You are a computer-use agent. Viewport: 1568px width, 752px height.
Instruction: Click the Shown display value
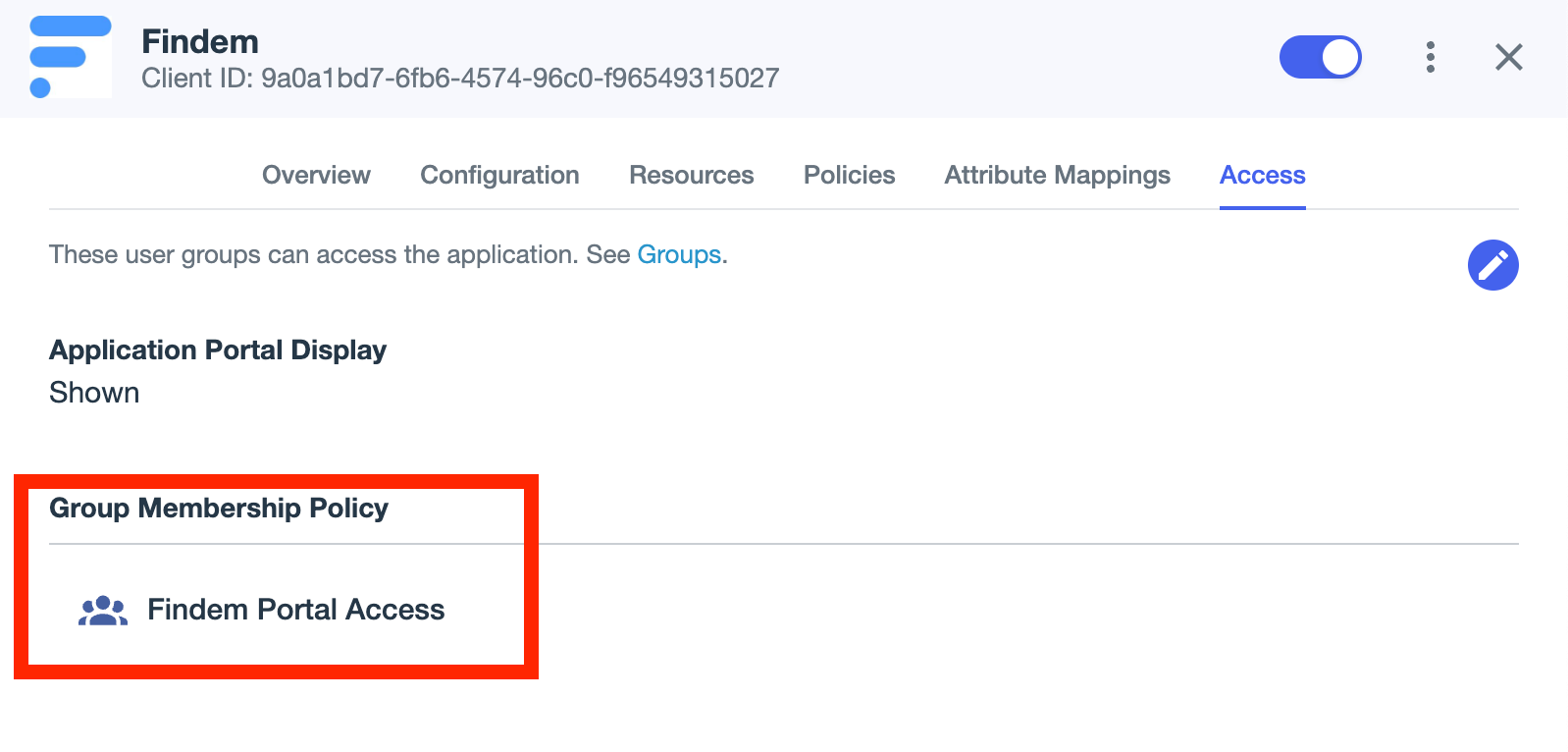click(94, 393)
